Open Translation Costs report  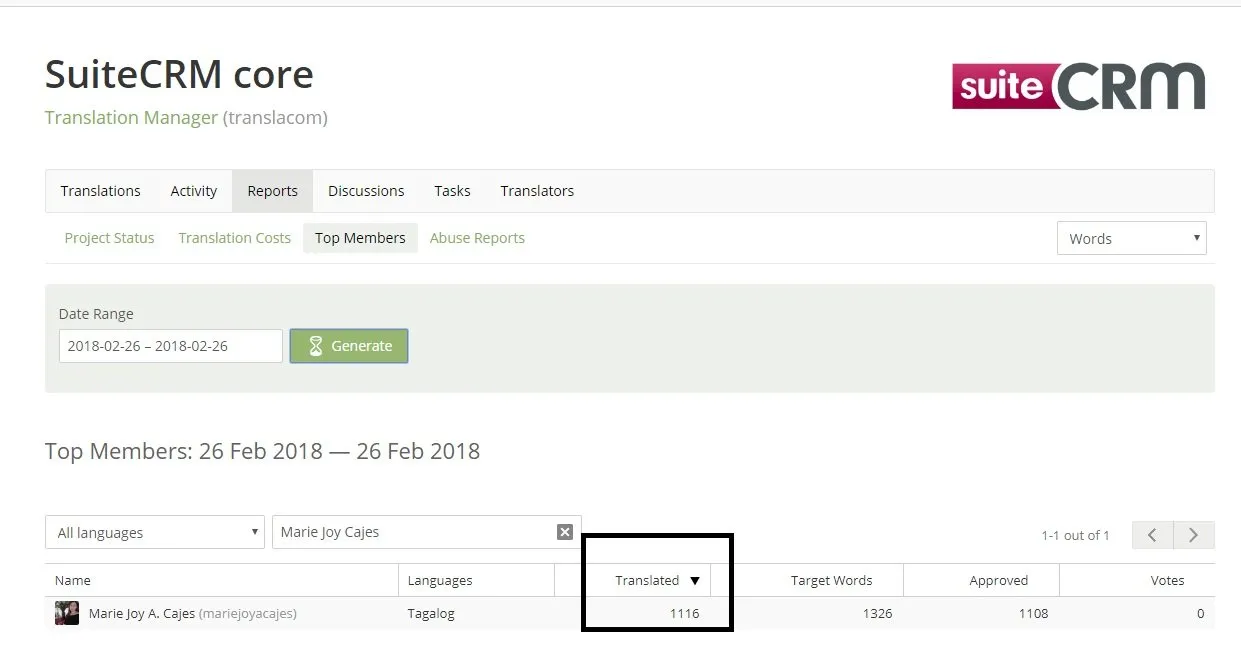234,238
